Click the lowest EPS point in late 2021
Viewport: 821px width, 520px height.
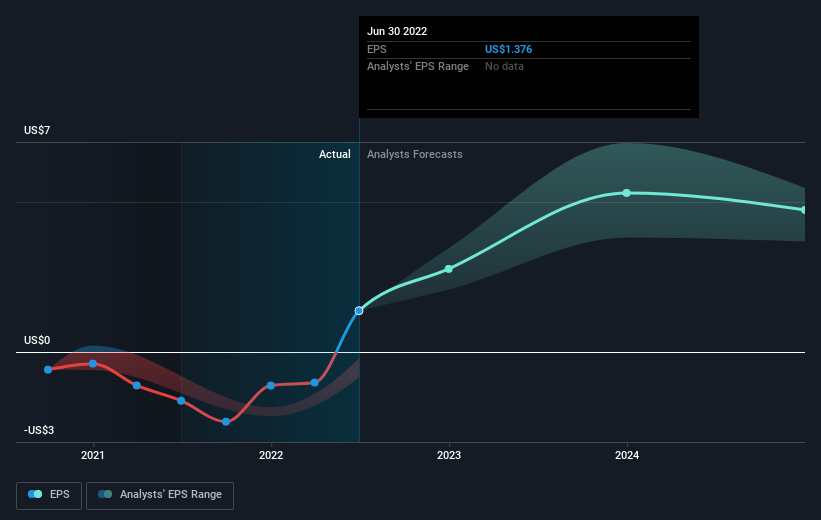pos(226,422)
